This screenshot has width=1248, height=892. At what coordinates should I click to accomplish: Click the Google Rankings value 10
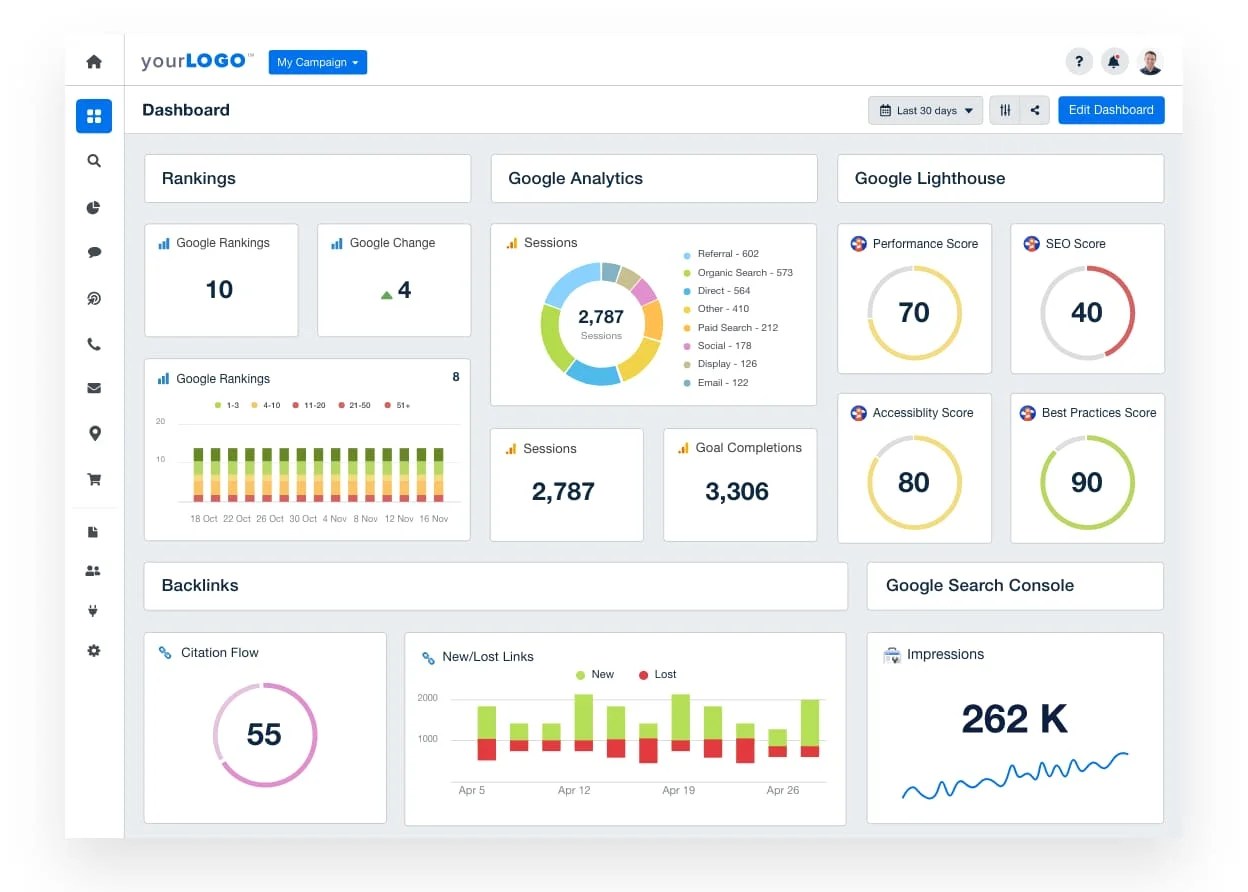(x=219, y=290)
